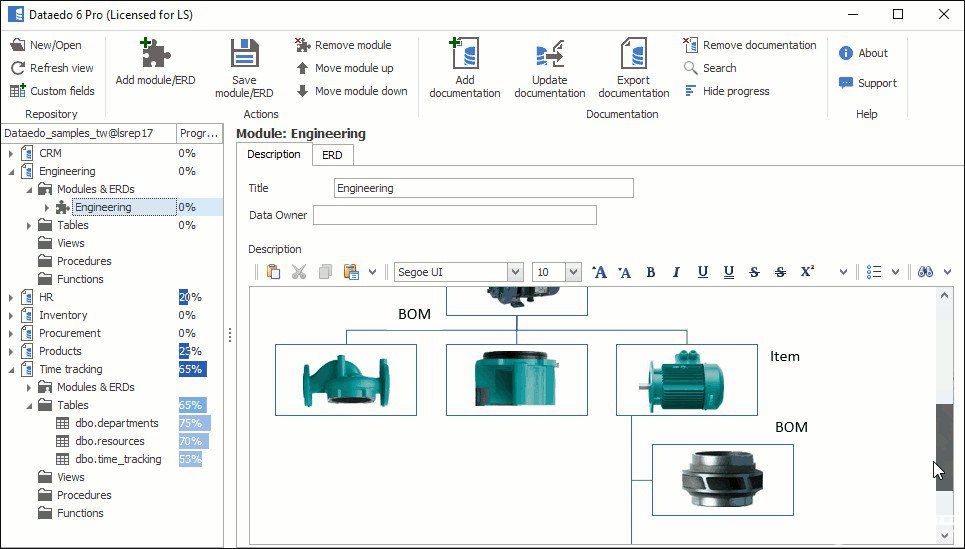965x549 pixels.
Task: Open clipboard toolbar overflow arrow
Action: pos(372,271)
